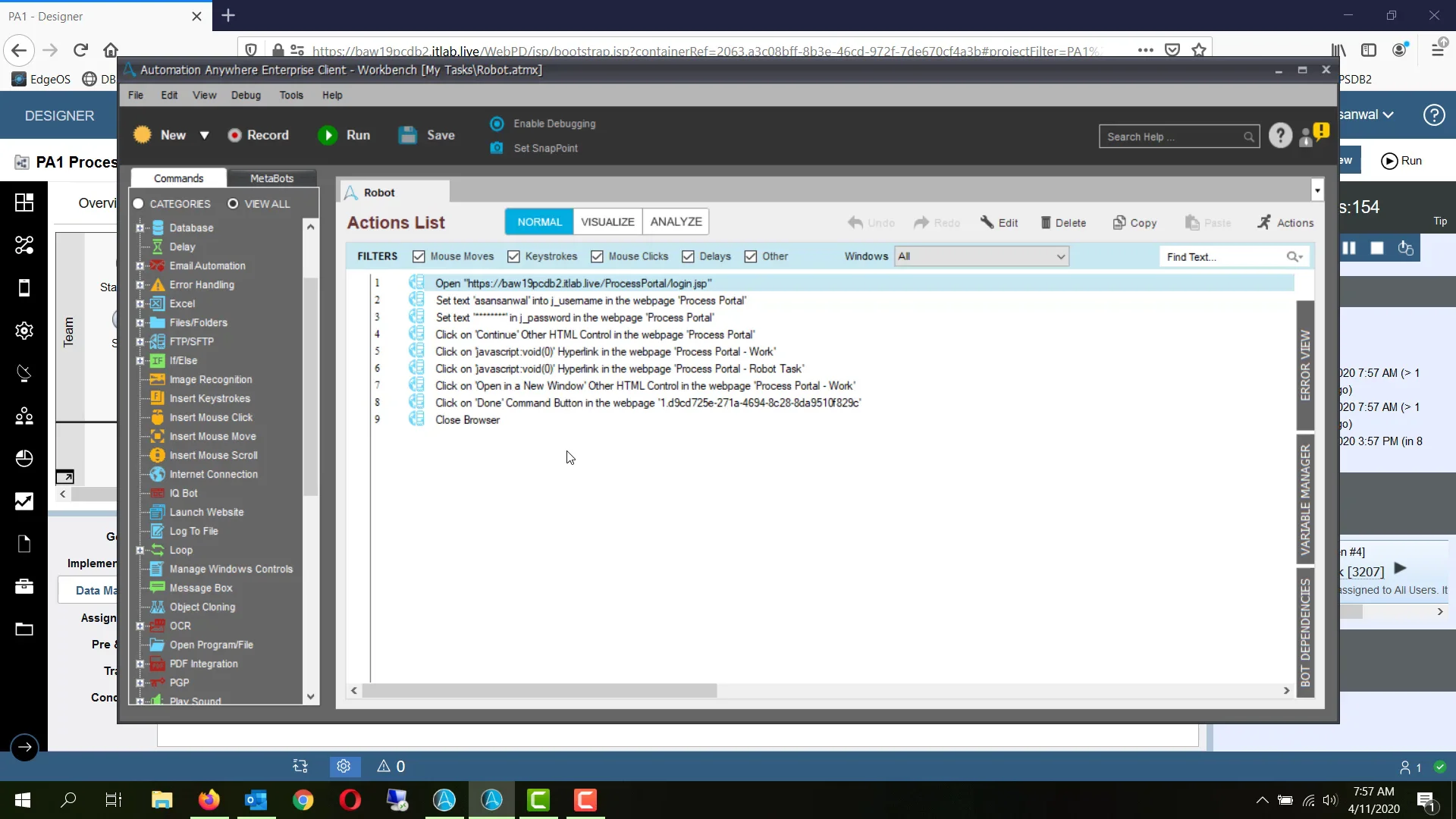Click the Delete trash icon
This screenshot has width=1456, height=819.
click(1046, 222)
